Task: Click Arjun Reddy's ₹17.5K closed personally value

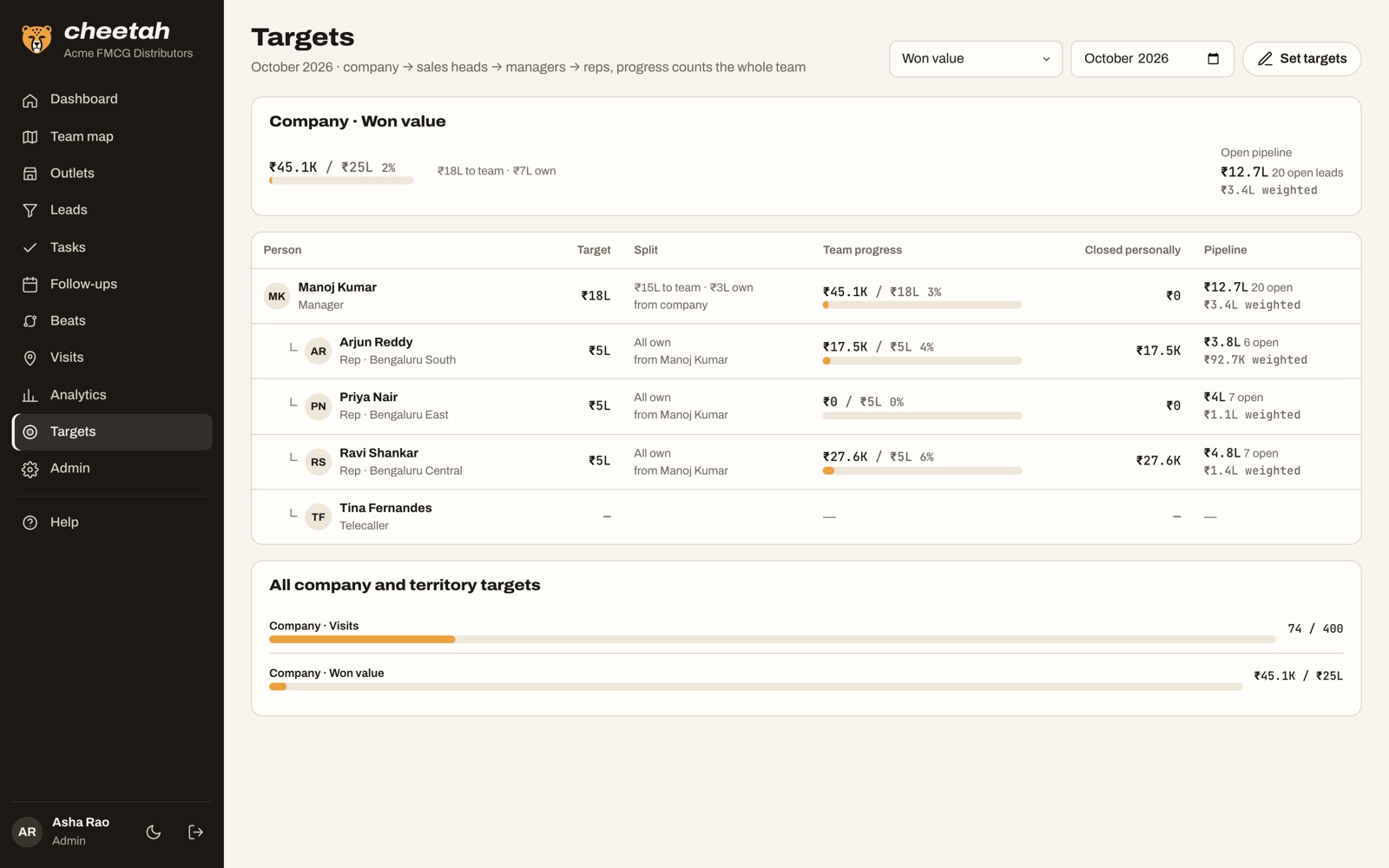Action: point(1158,351)
